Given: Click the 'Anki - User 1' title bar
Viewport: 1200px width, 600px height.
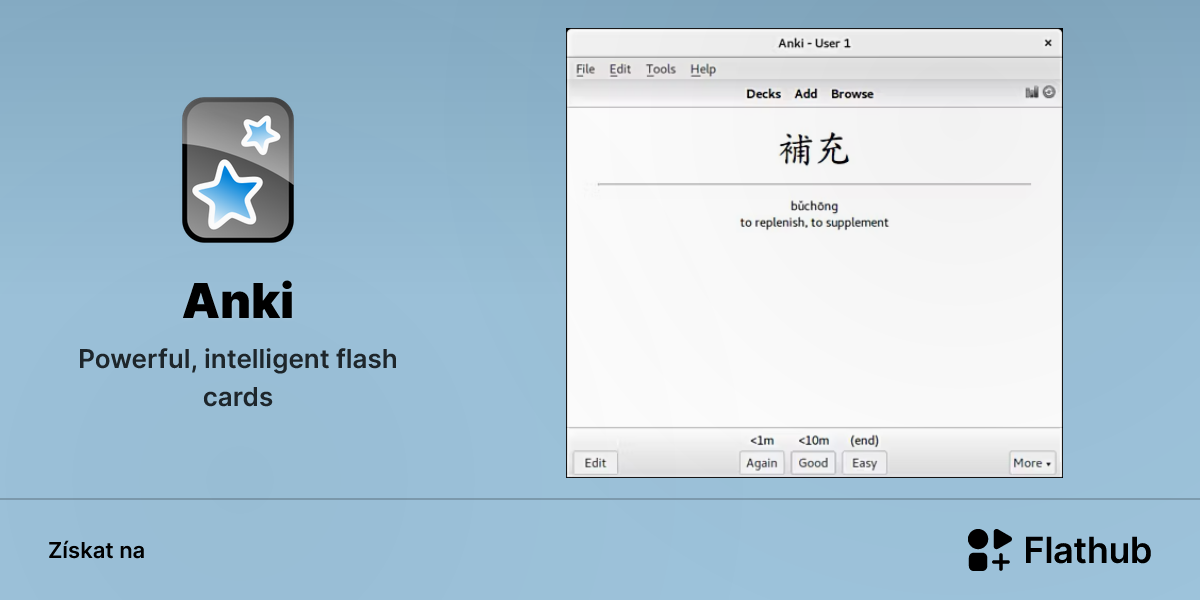Looking at the screenshot, I should [x=814, y=43].
